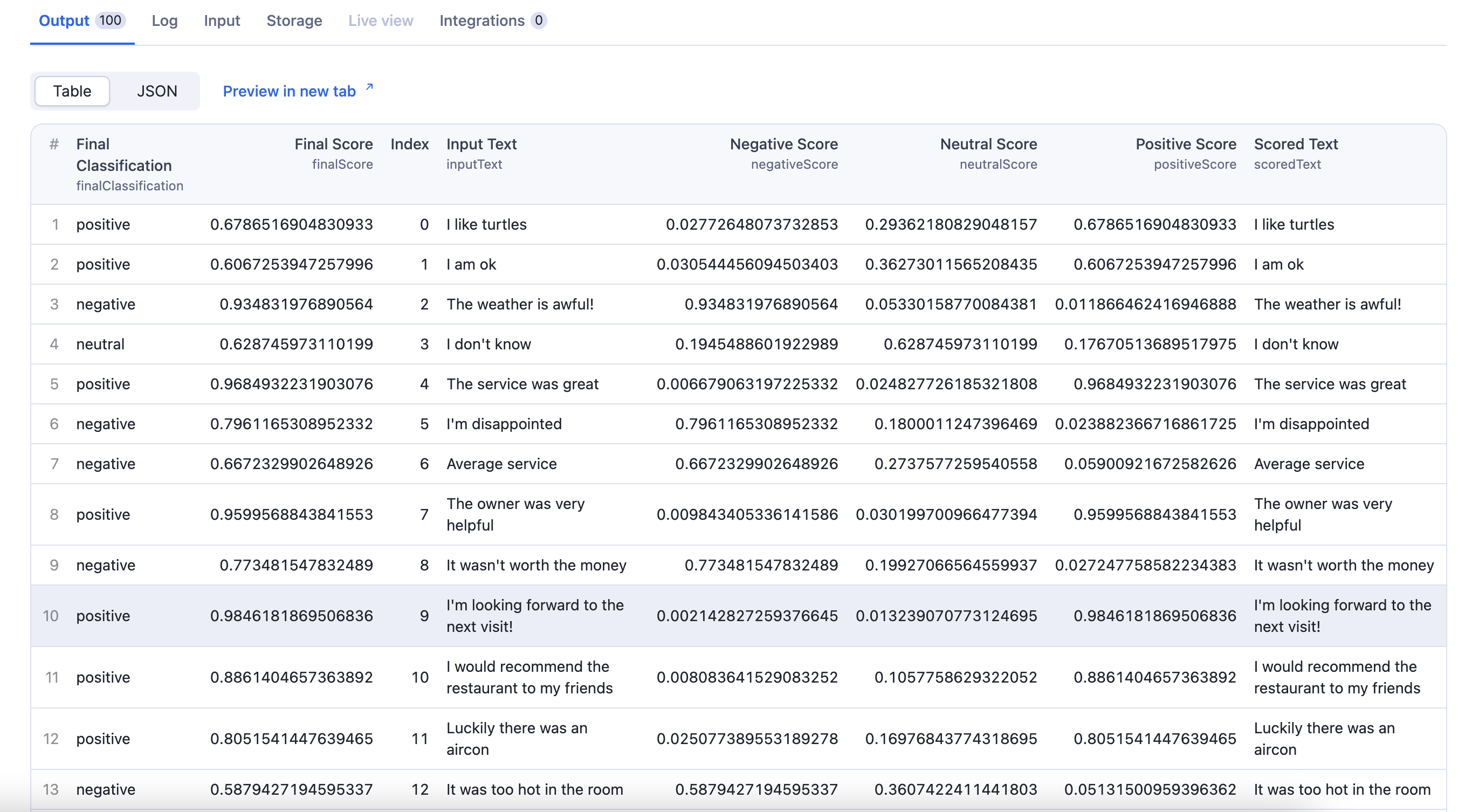Select input text 'I'm looking forward to the next visit!'
The image size is (1472, 812).
(x=535, y=615)
